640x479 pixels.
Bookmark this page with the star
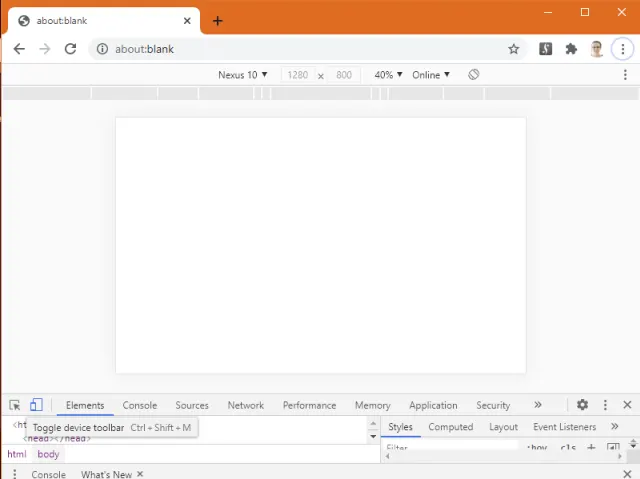[x=514, y=49]
